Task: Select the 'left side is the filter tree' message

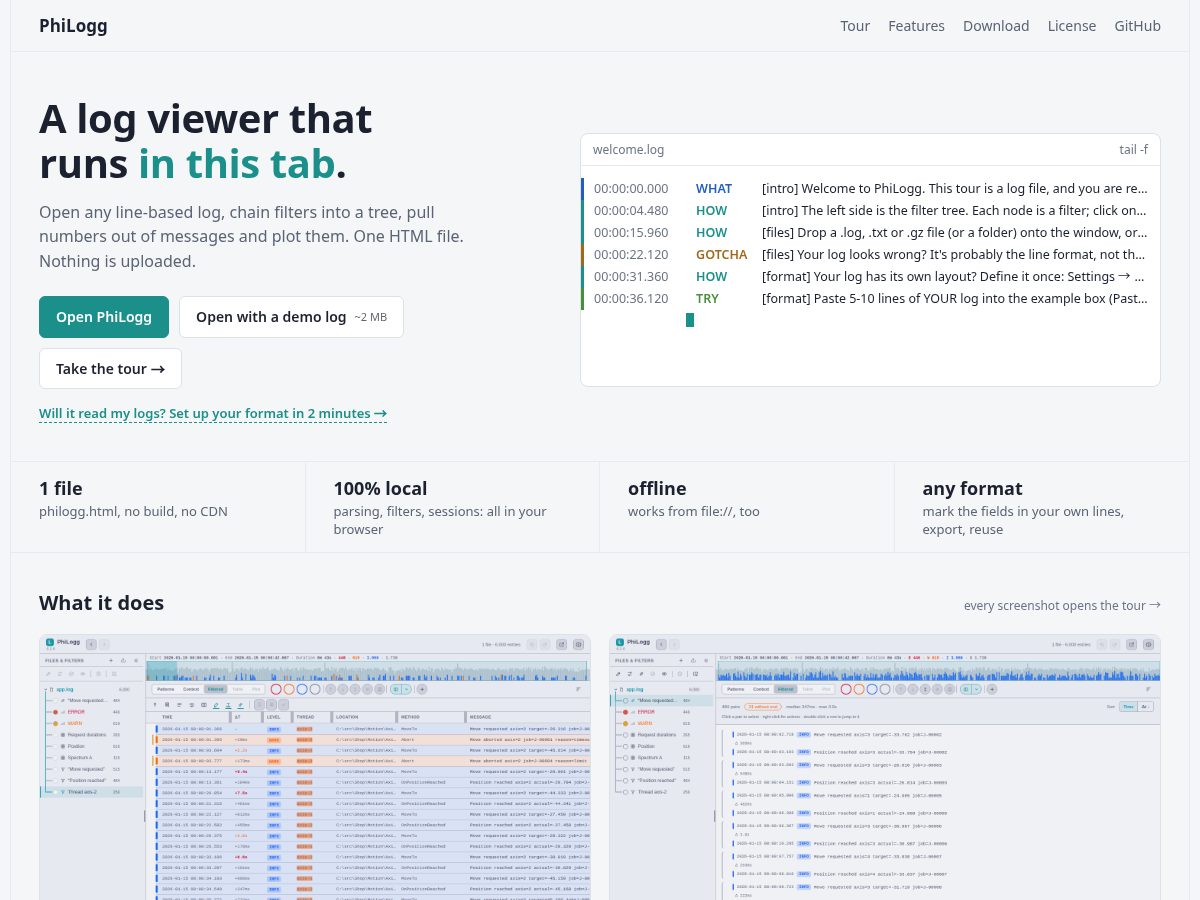Action: 955,211
